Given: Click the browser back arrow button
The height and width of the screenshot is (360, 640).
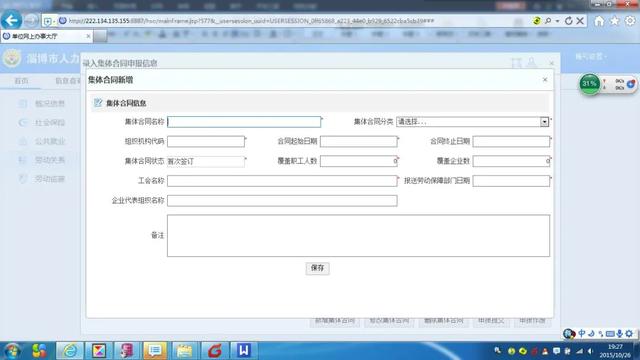Looking at the screenshot, I should (x=11, y=20).
